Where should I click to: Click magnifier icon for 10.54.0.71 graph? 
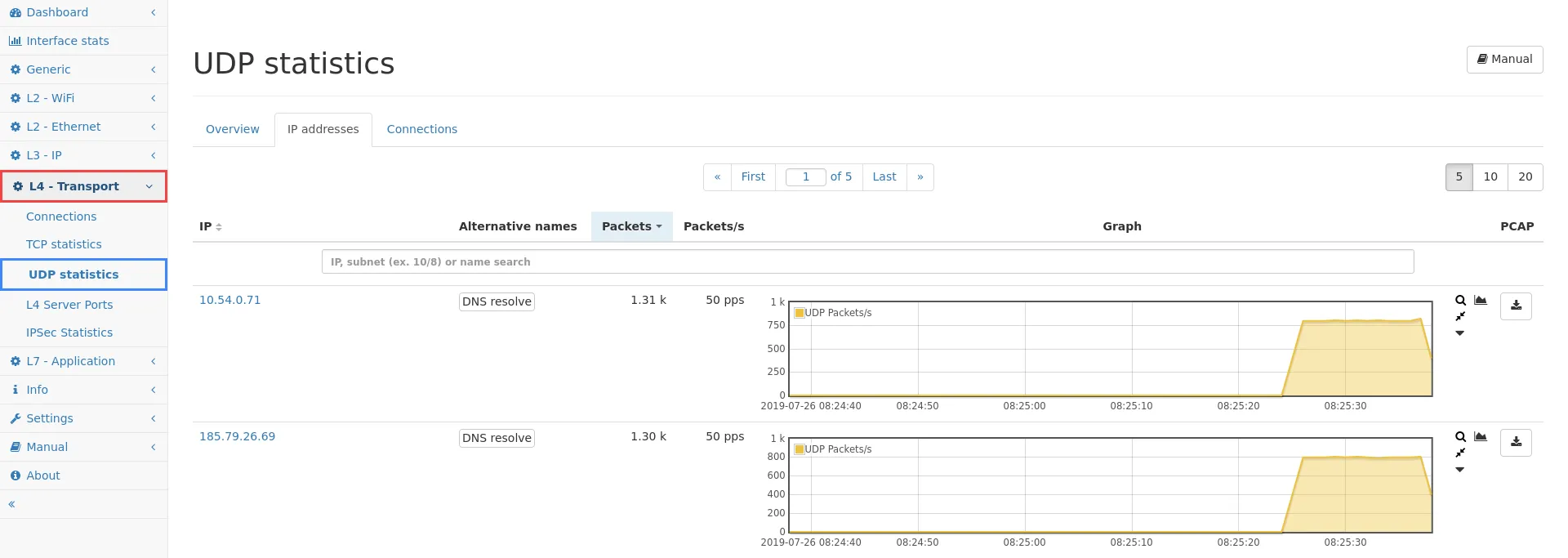pyautogui.click(x=1460, y=301)
